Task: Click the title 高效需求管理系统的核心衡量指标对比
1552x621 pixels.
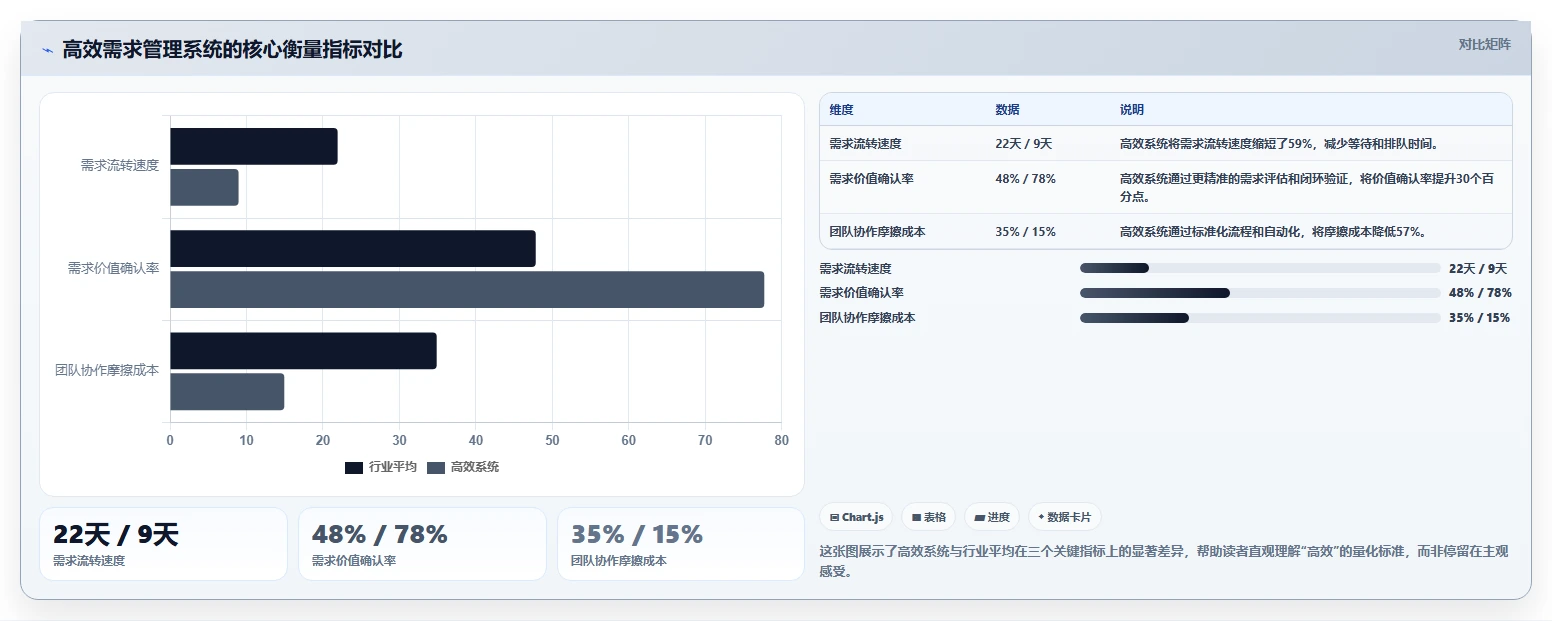Action: click(x=232, y=50)
